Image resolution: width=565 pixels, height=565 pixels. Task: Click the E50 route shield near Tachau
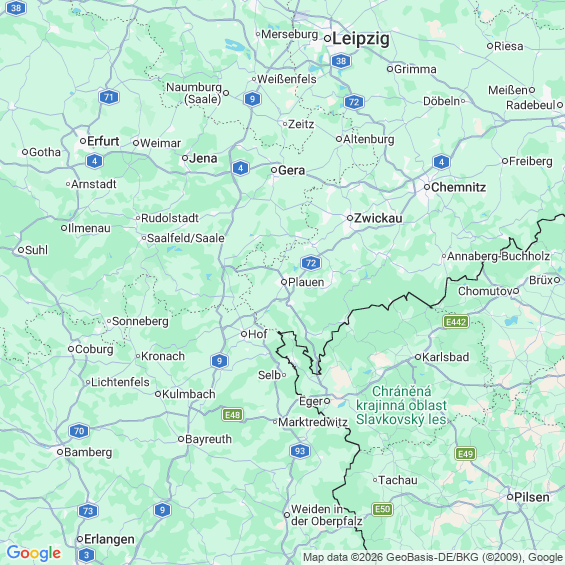click(x=382, y=509)
